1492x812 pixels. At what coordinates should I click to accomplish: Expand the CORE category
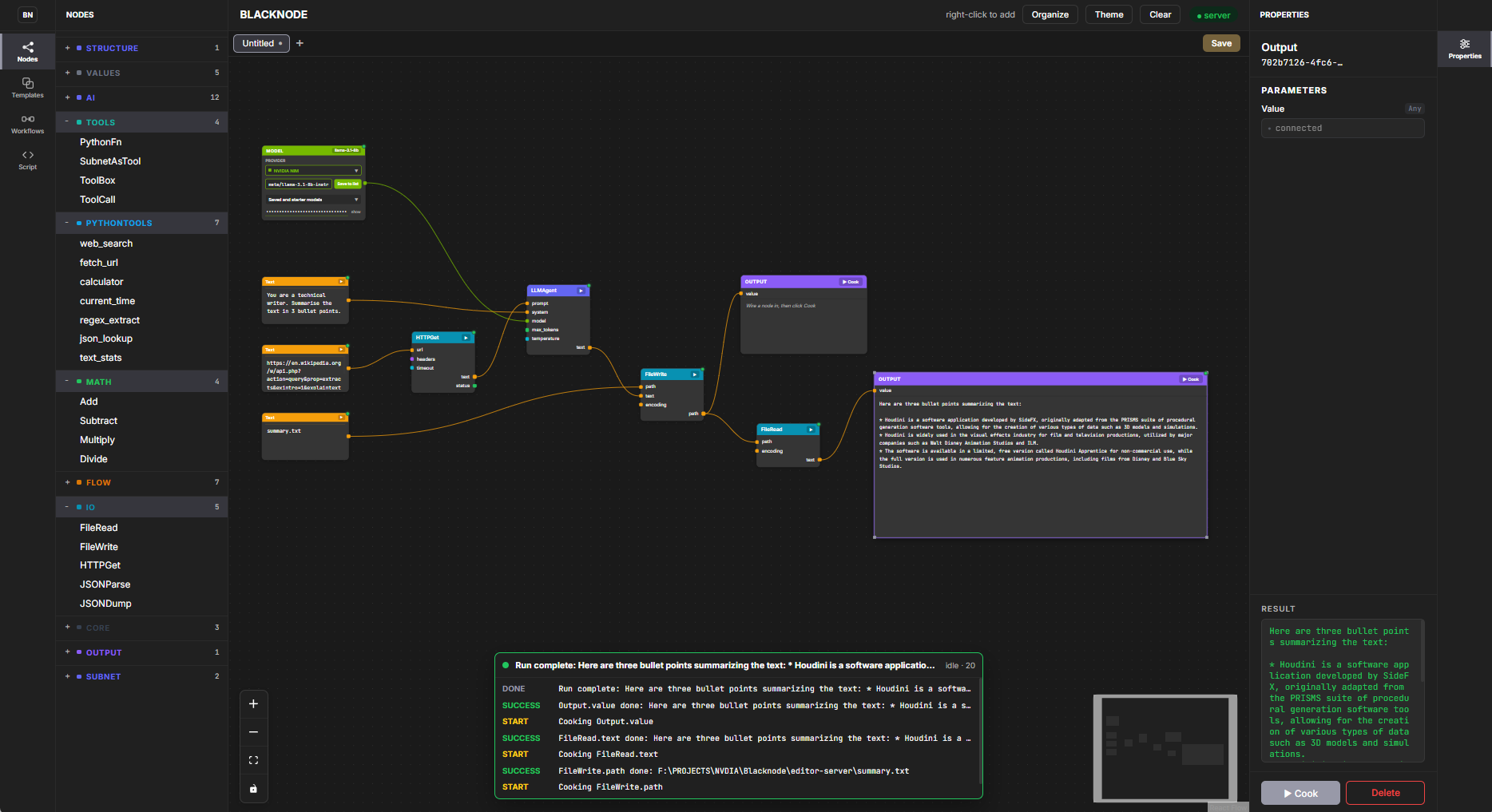tap(141, 628)
